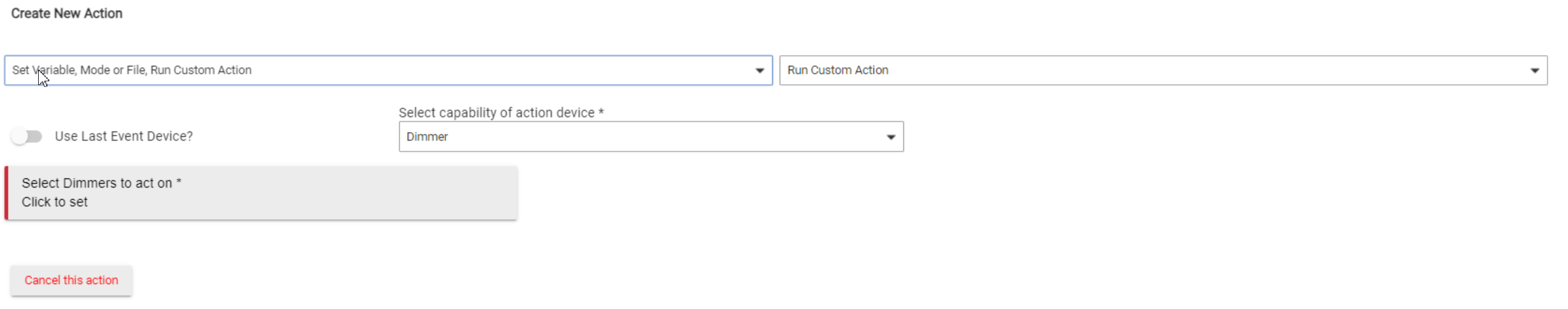1568x309 pixels.
Task: Select the Dimmer text in the capability field
Action: [x=427, y=136]
